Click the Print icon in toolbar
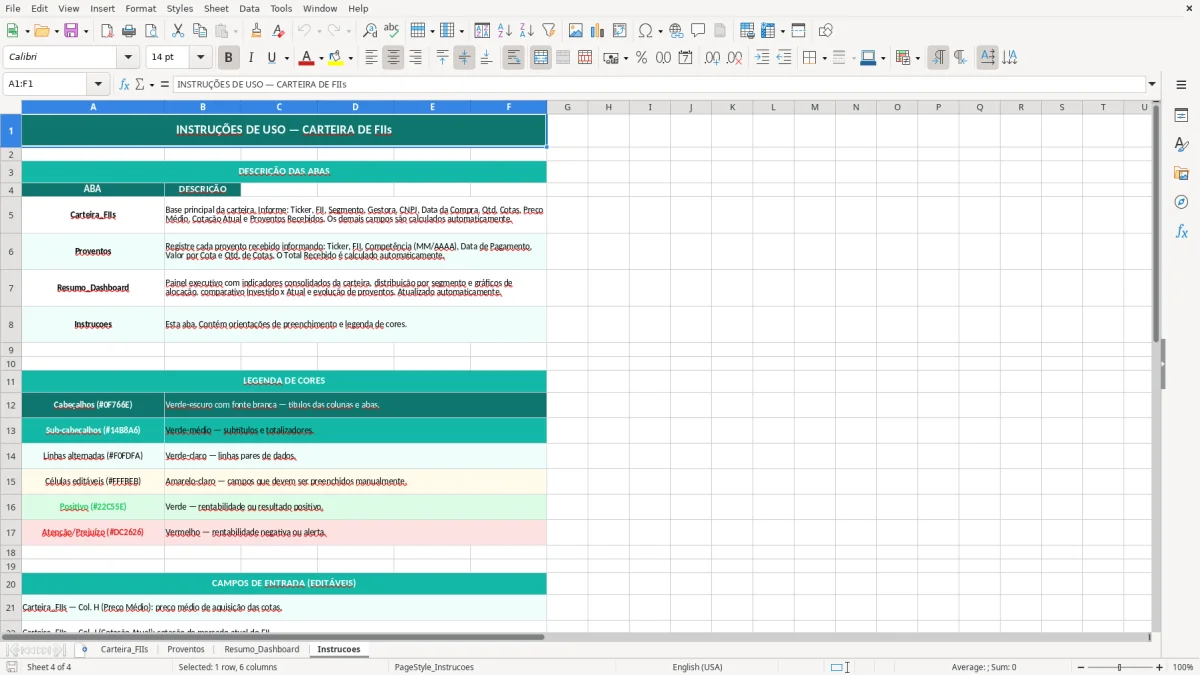1200x675 pixels. [x=129, y=31]
